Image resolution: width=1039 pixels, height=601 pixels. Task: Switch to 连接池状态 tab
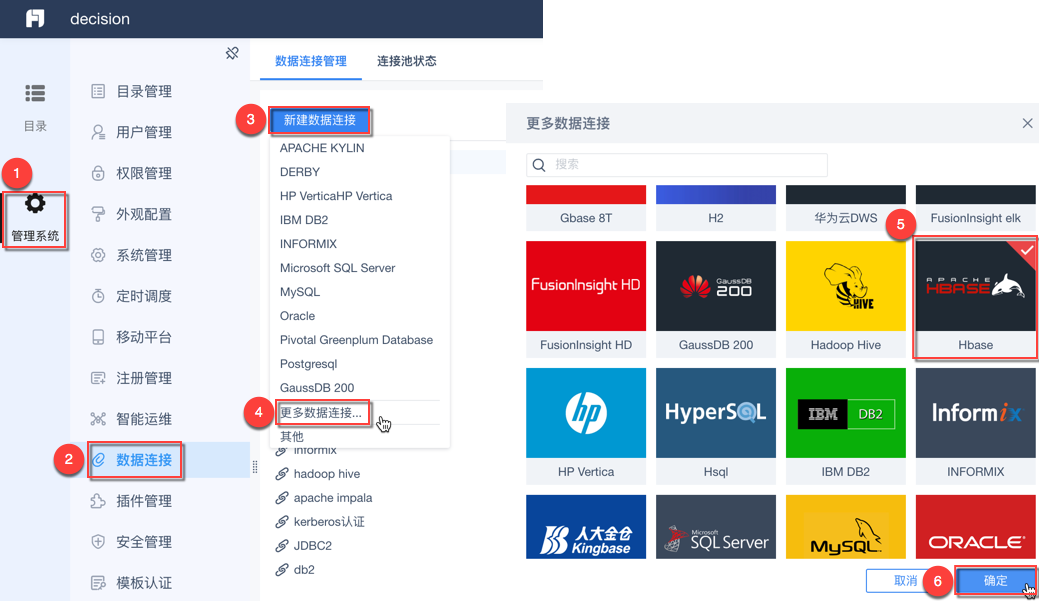(407, 61)
